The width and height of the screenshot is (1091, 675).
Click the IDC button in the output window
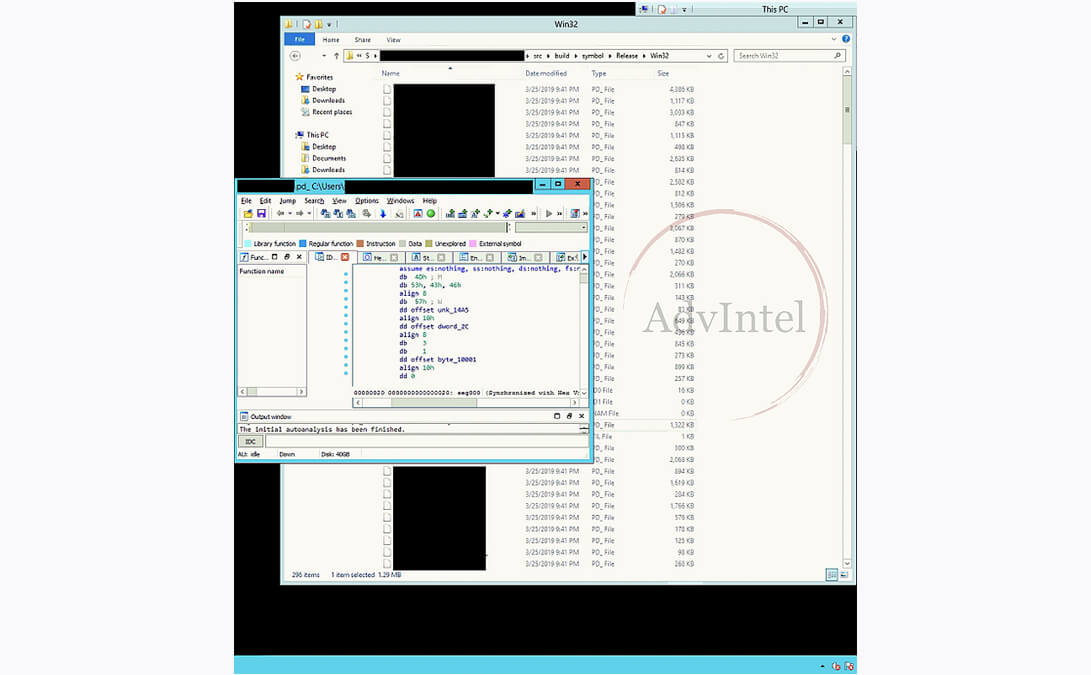click(x=250, y=441)
